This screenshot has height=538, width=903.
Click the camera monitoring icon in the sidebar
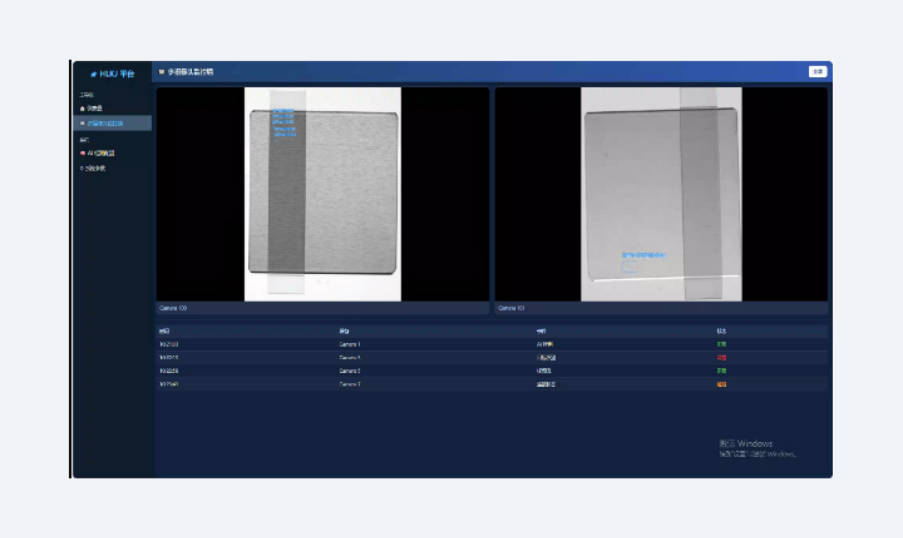[82, 123]
